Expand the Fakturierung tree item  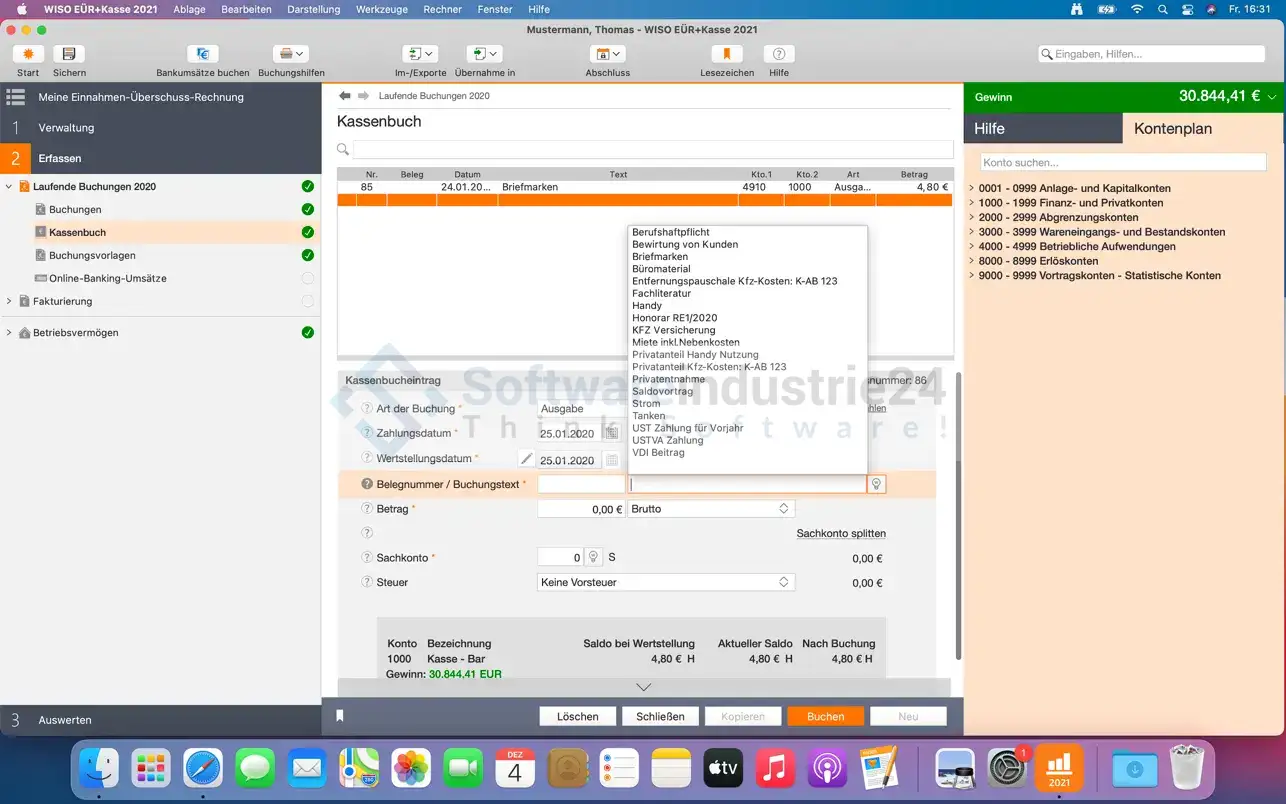(9, 301)
